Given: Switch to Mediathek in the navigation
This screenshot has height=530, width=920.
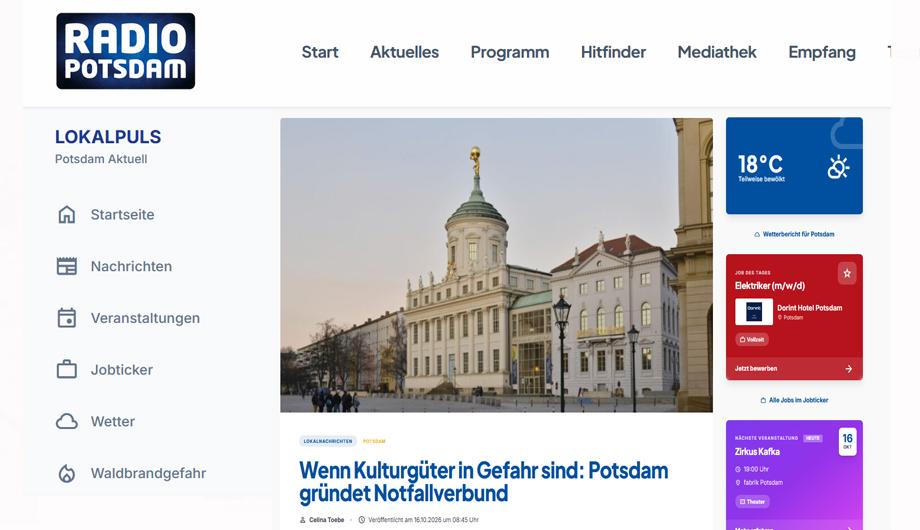Looking at the screenshot, I should [717, 52].
